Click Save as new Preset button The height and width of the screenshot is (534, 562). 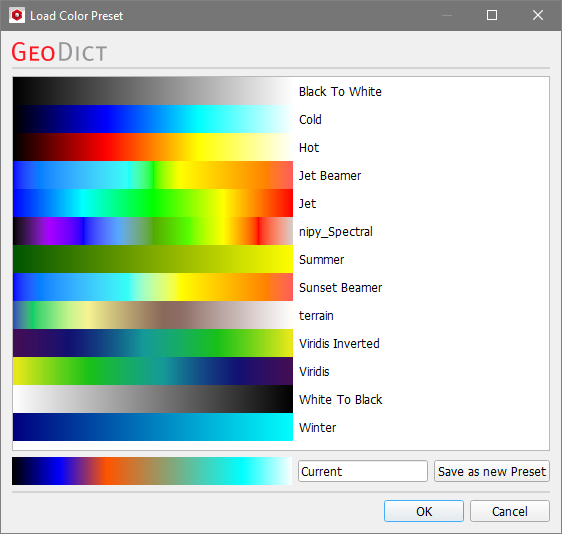click(x=492, y=471)
